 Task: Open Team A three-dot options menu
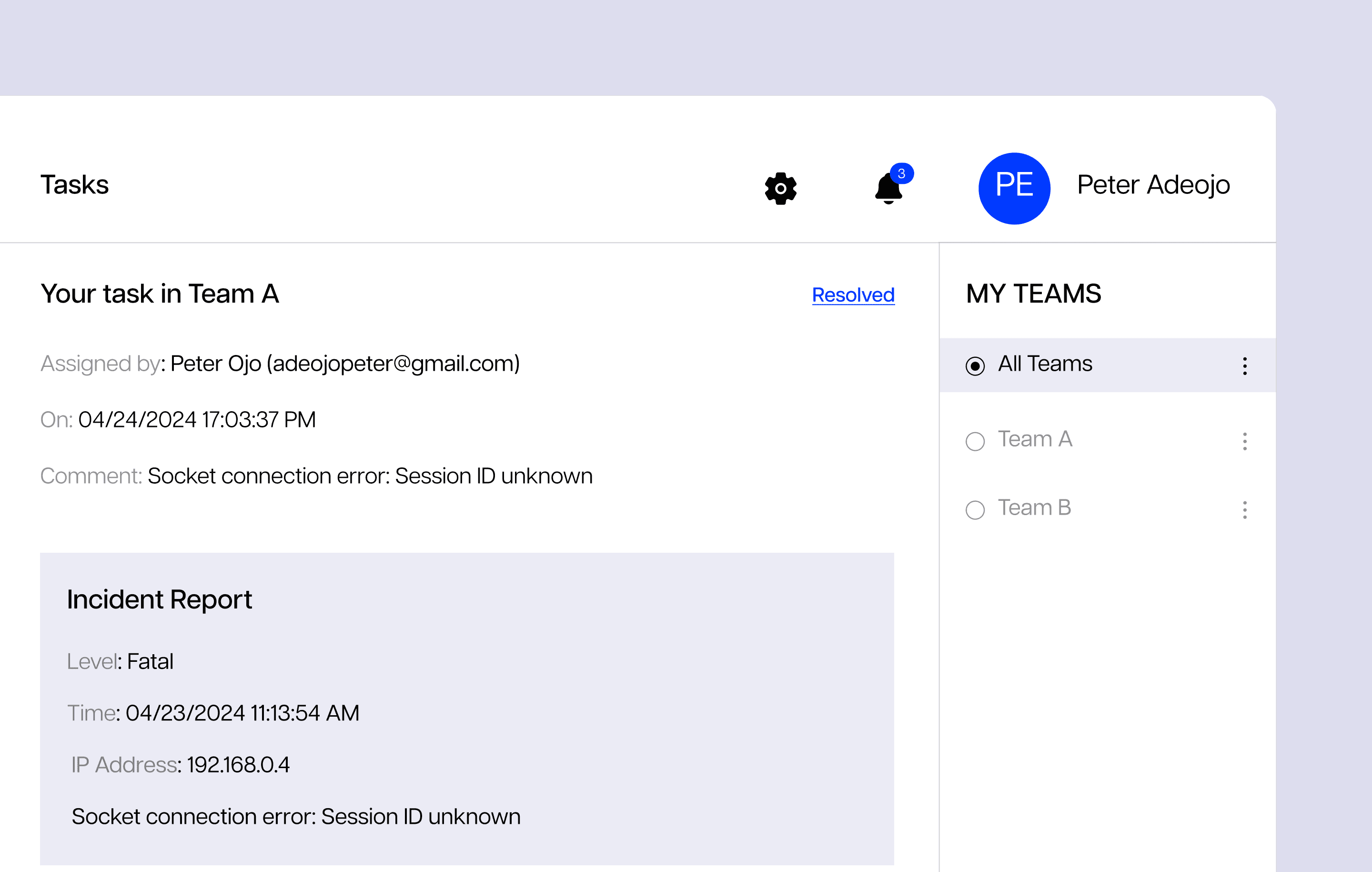(x=1244, y=441)
